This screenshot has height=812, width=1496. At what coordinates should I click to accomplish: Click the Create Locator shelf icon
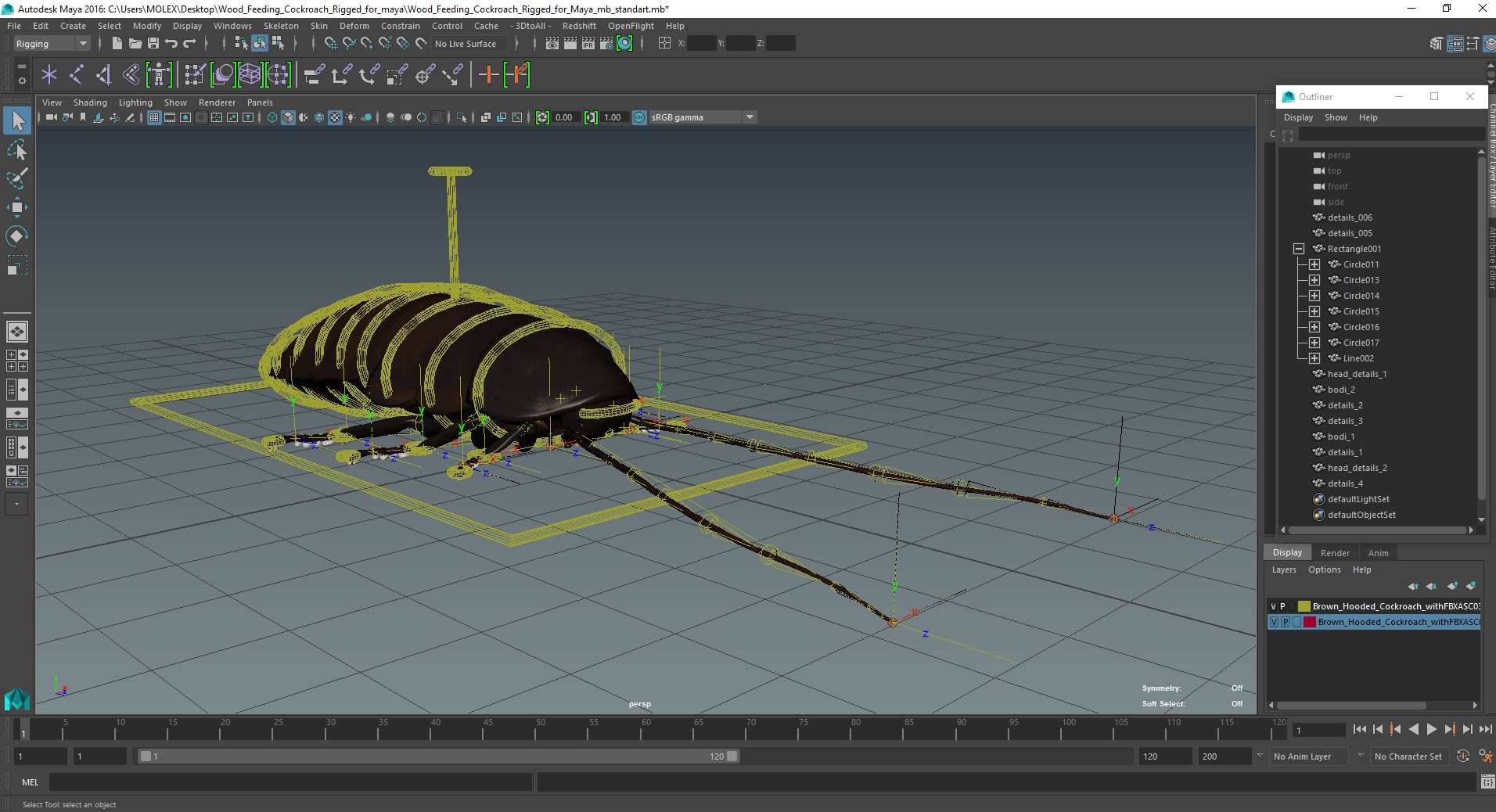(x=49, y=74)
